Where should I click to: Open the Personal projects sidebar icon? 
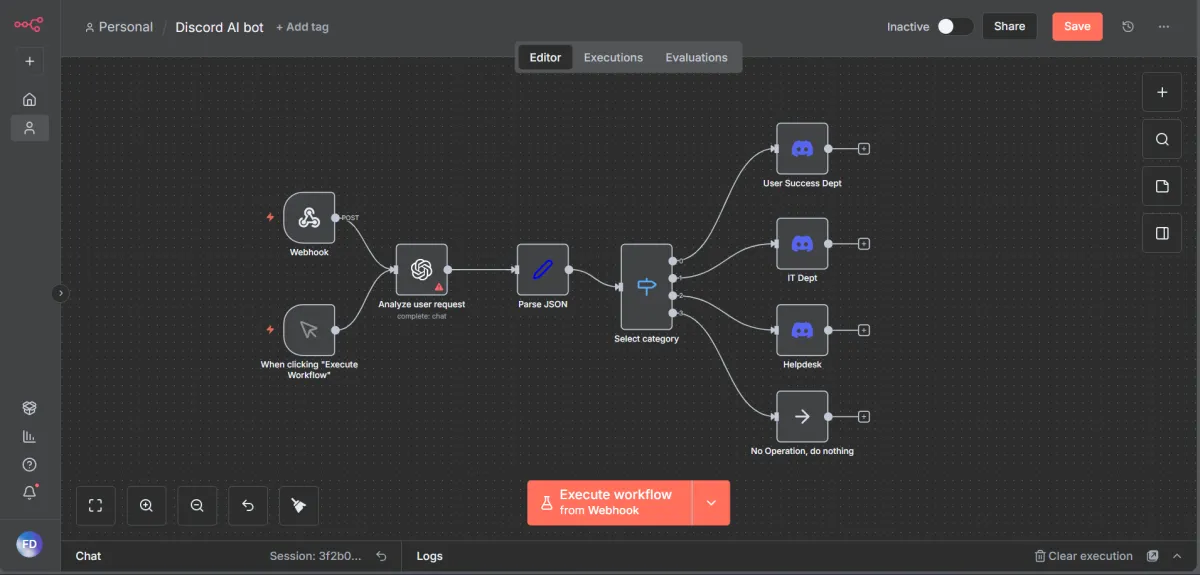pyautogui.click(x=30, y=128)
